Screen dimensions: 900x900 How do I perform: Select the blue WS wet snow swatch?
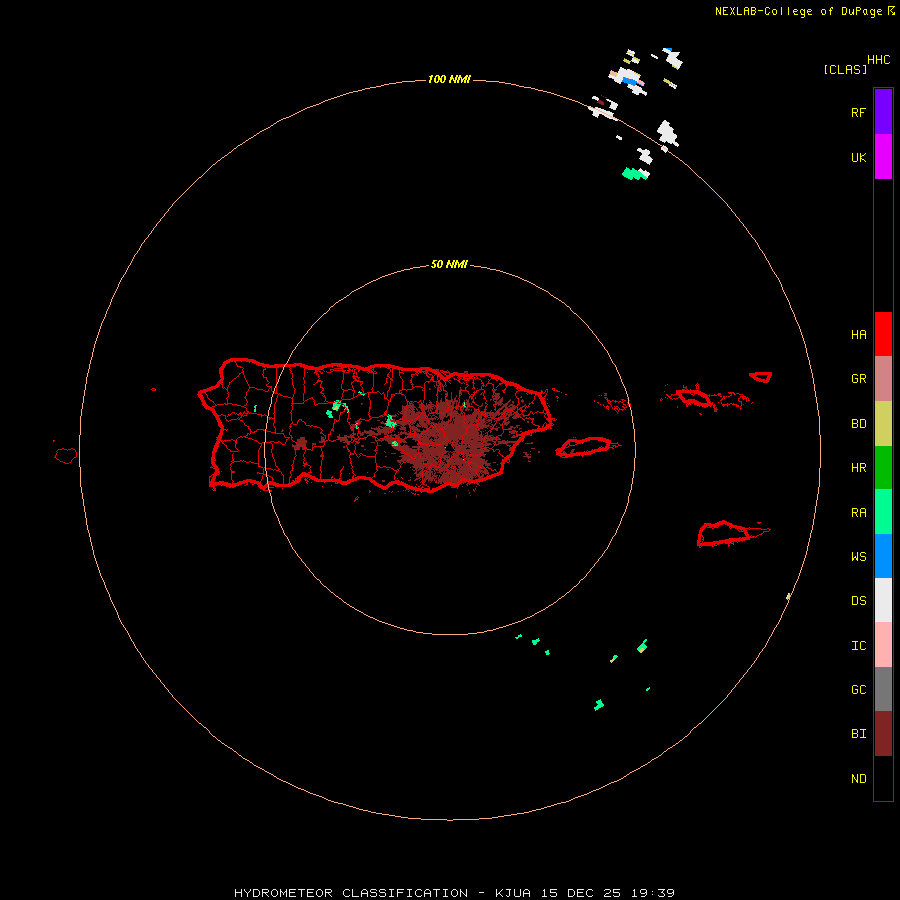pyautogui.click(x=883, y=556)
